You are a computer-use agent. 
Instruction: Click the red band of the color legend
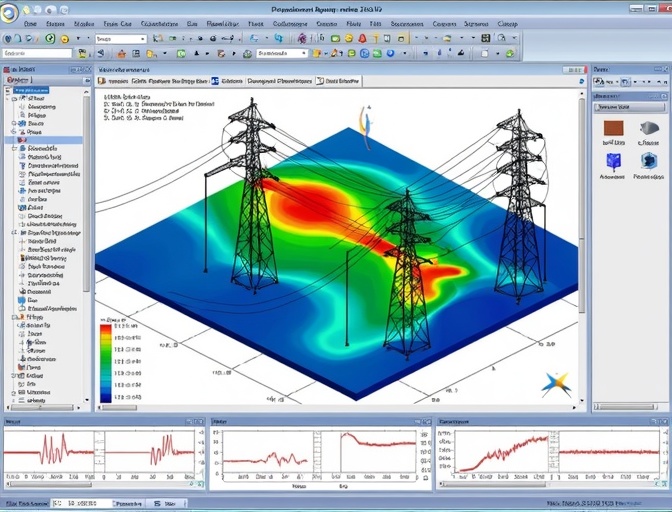tap(106, 330)
